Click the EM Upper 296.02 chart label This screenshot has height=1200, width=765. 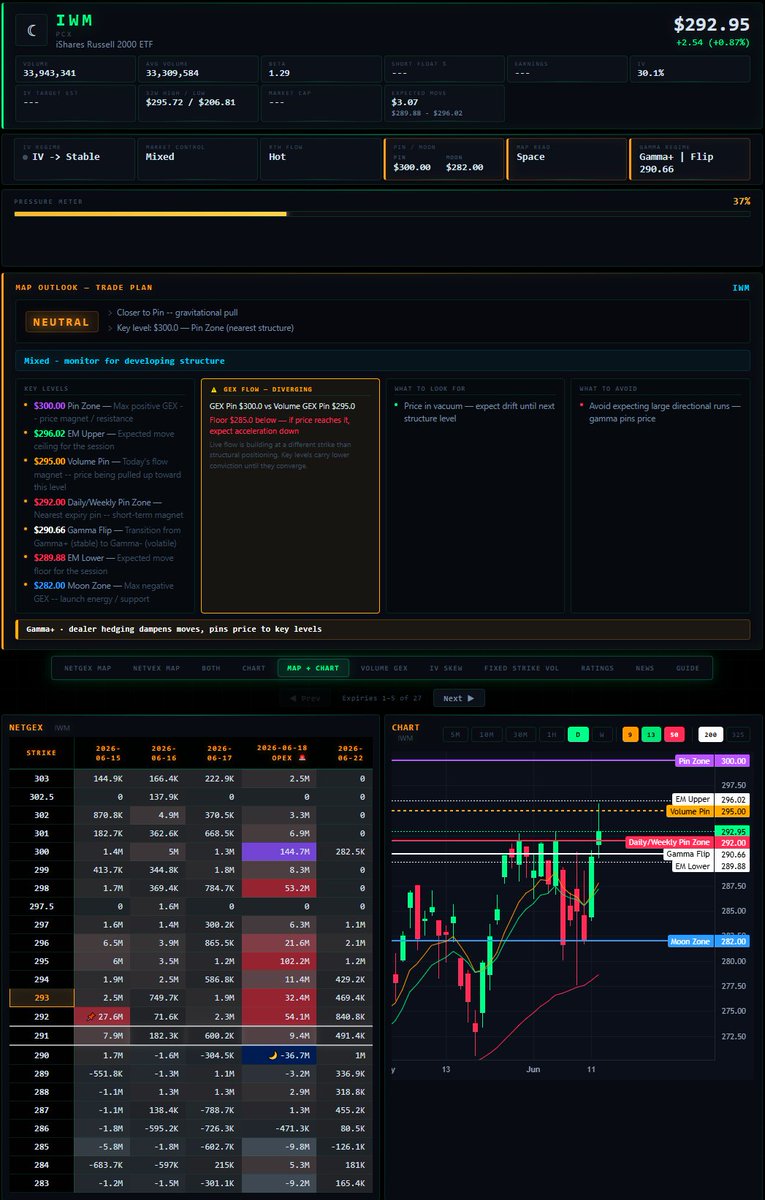coord(710,800)
